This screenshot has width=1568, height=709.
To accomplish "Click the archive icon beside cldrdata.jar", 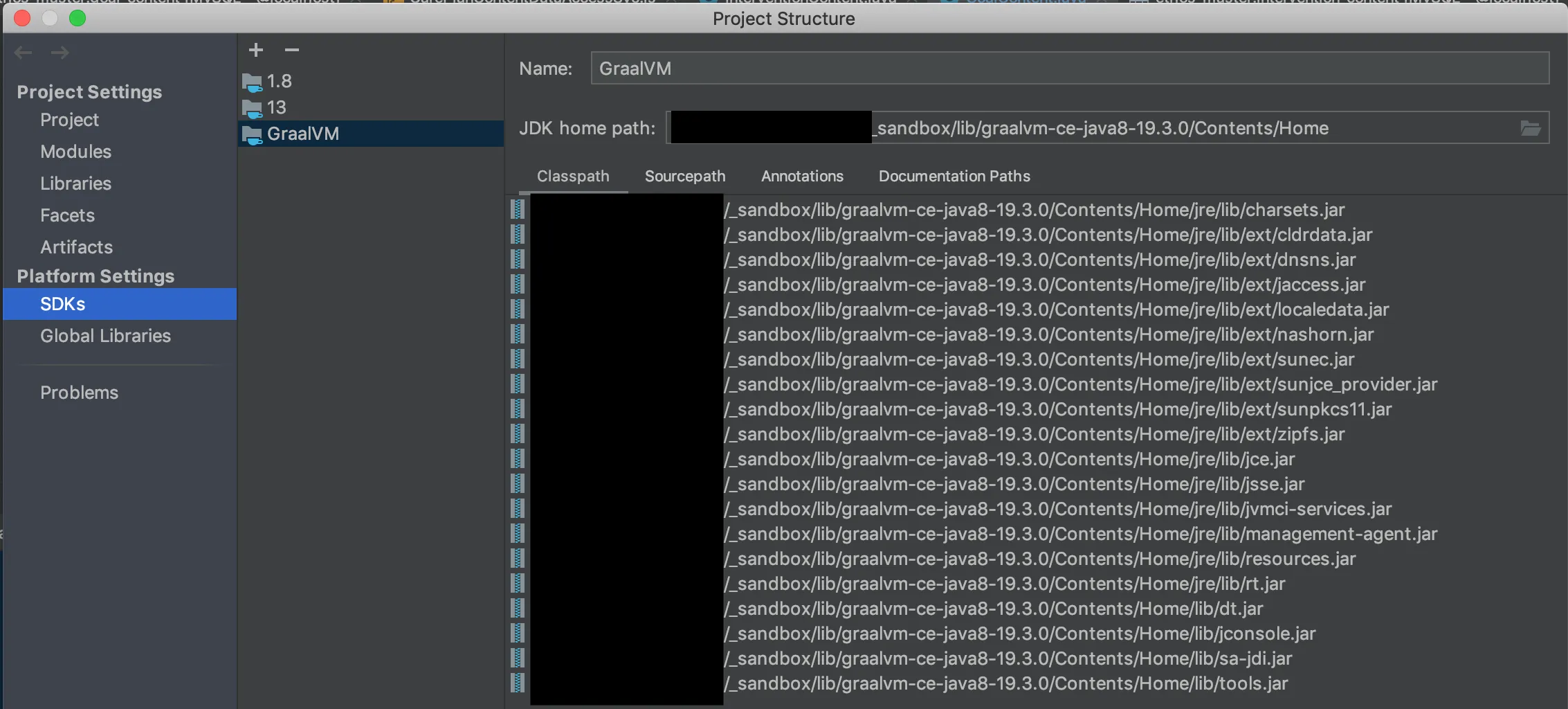I will click(x=518, y=235).
